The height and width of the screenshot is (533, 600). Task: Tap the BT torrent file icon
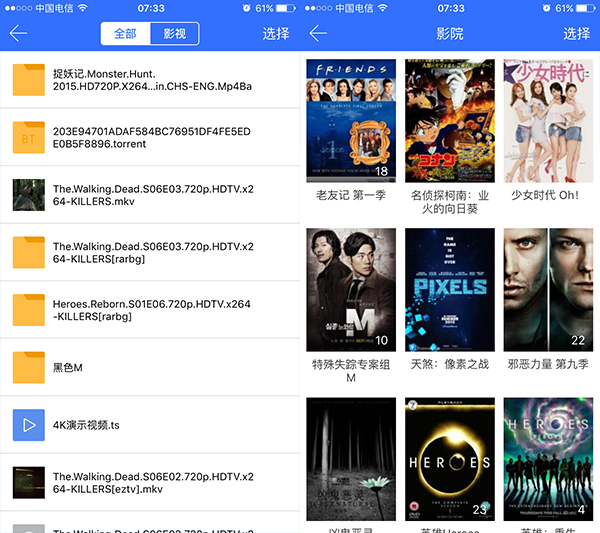29,138
